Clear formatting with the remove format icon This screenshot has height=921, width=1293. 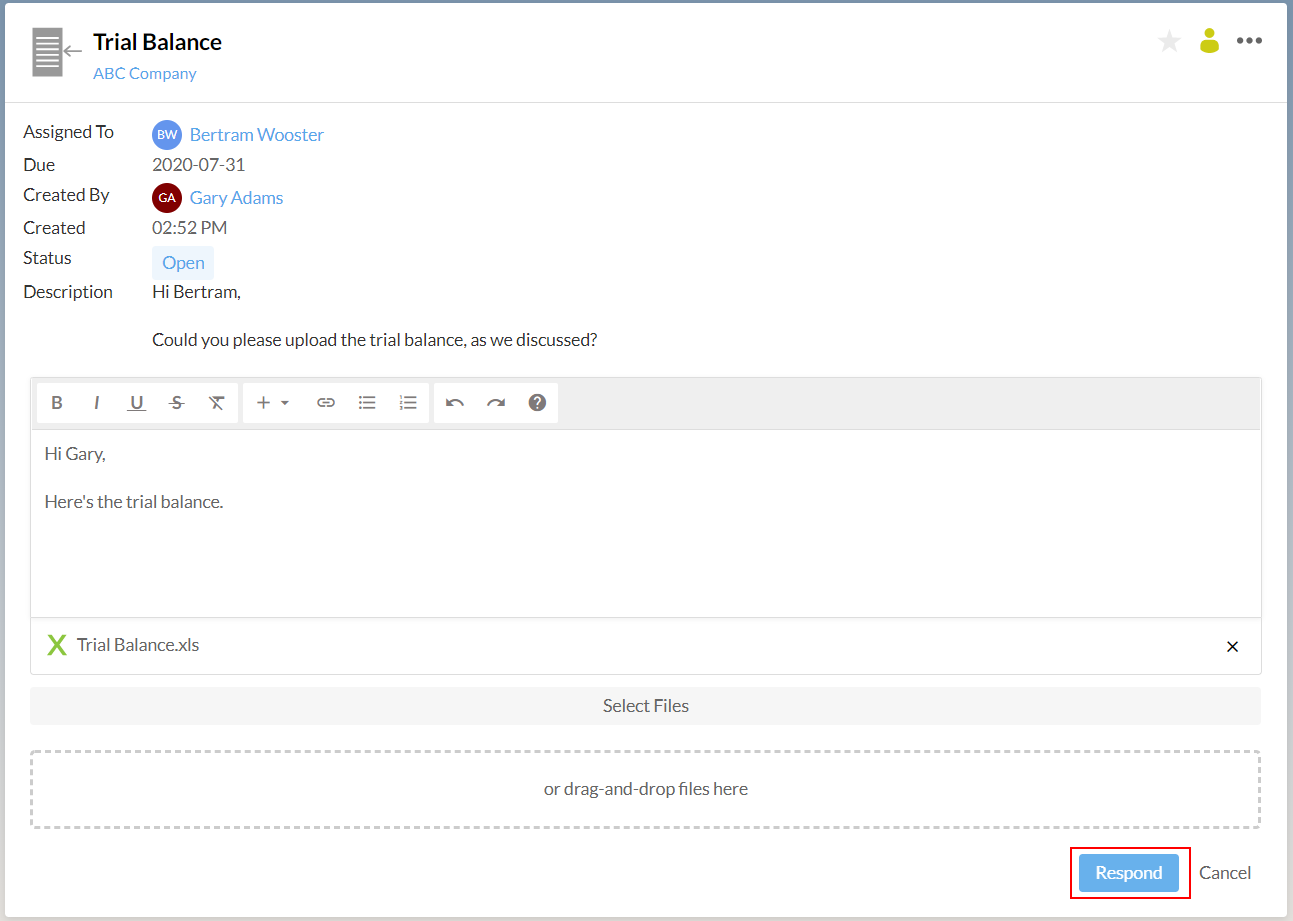click(x=216, y=402)
